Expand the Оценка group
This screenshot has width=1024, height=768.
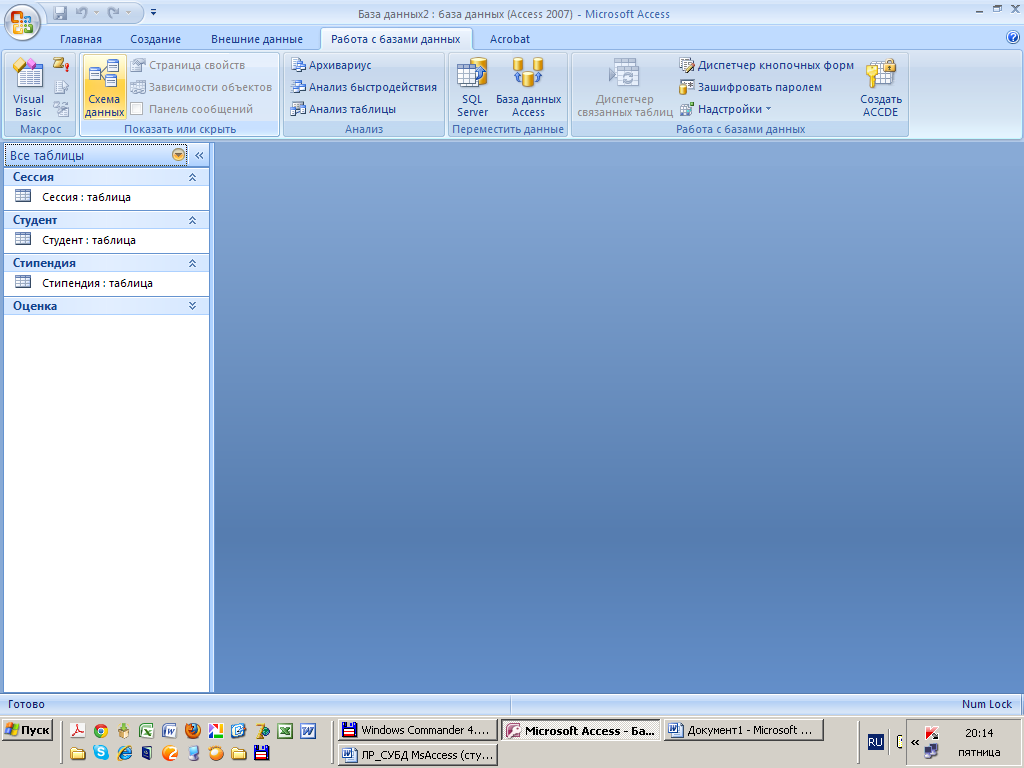192,306
